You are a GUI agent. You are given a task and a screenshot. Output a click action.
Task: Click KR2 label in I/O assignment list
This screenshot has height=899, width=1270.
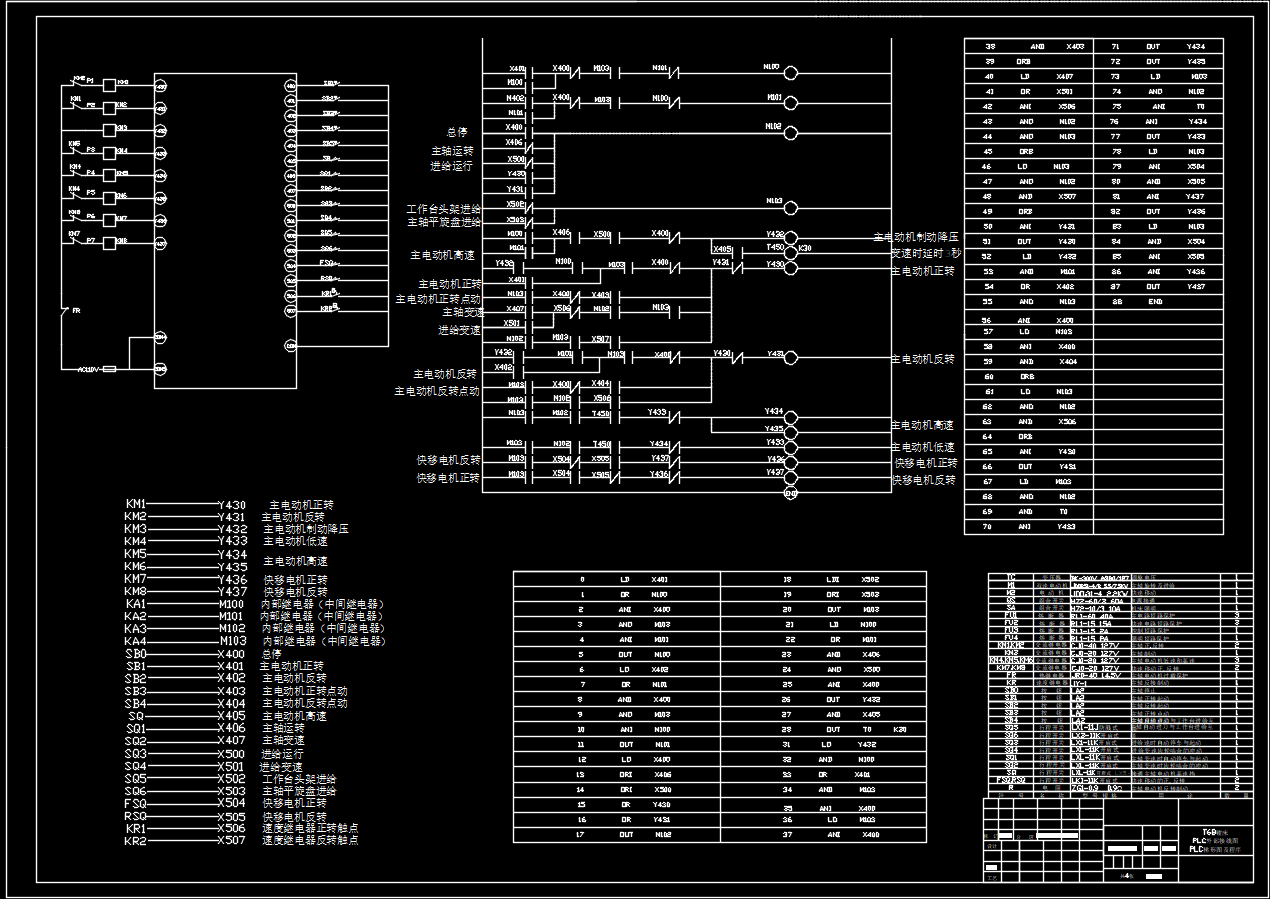[136, 841]
